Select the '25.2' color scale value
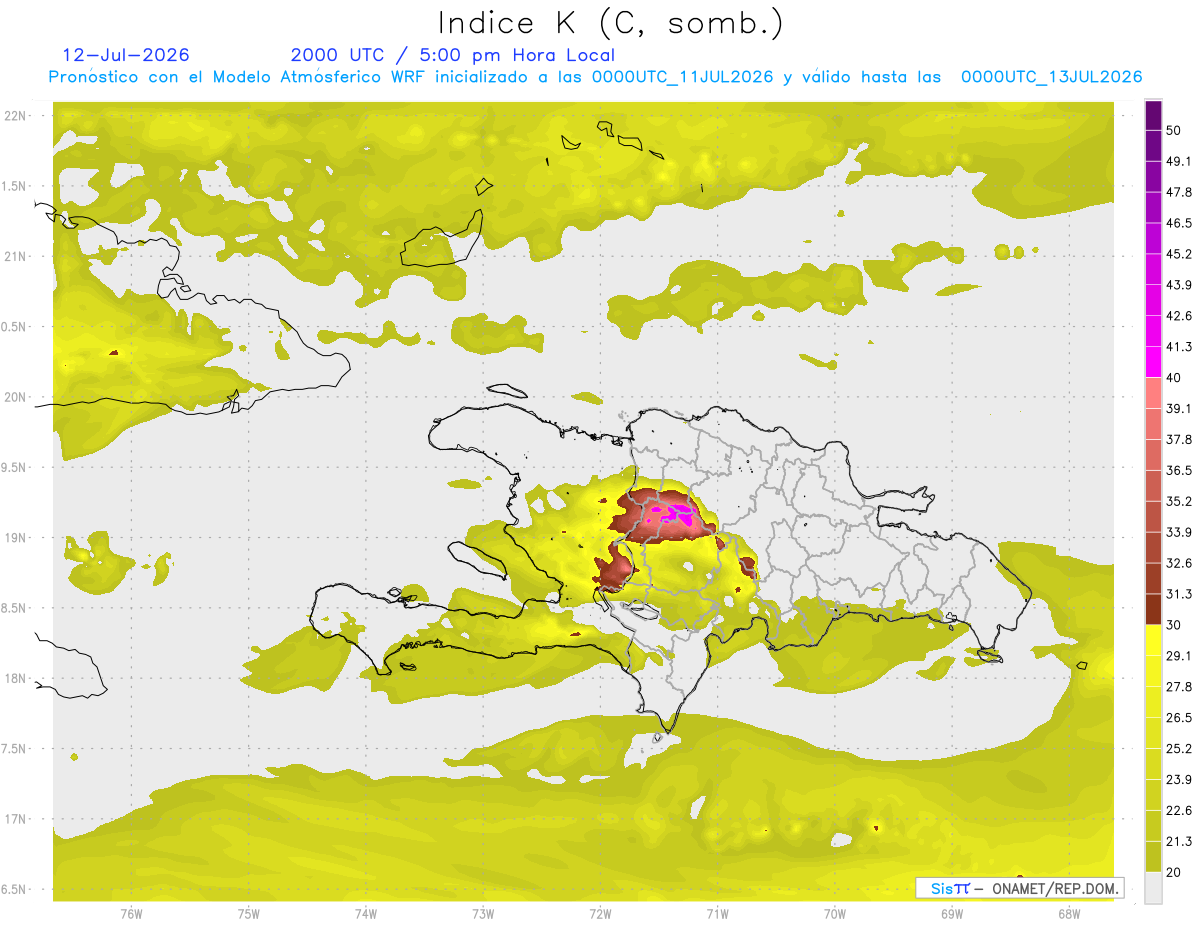 pos(1179,748)
